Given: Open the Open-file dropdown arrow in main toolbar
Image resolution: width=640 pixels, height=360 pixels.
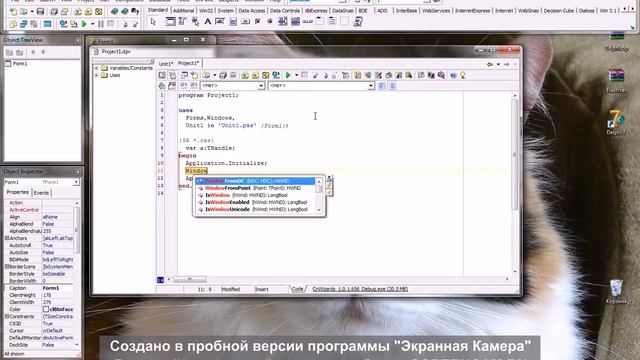Looking at the screenshot, I should (x=31, y=12).
